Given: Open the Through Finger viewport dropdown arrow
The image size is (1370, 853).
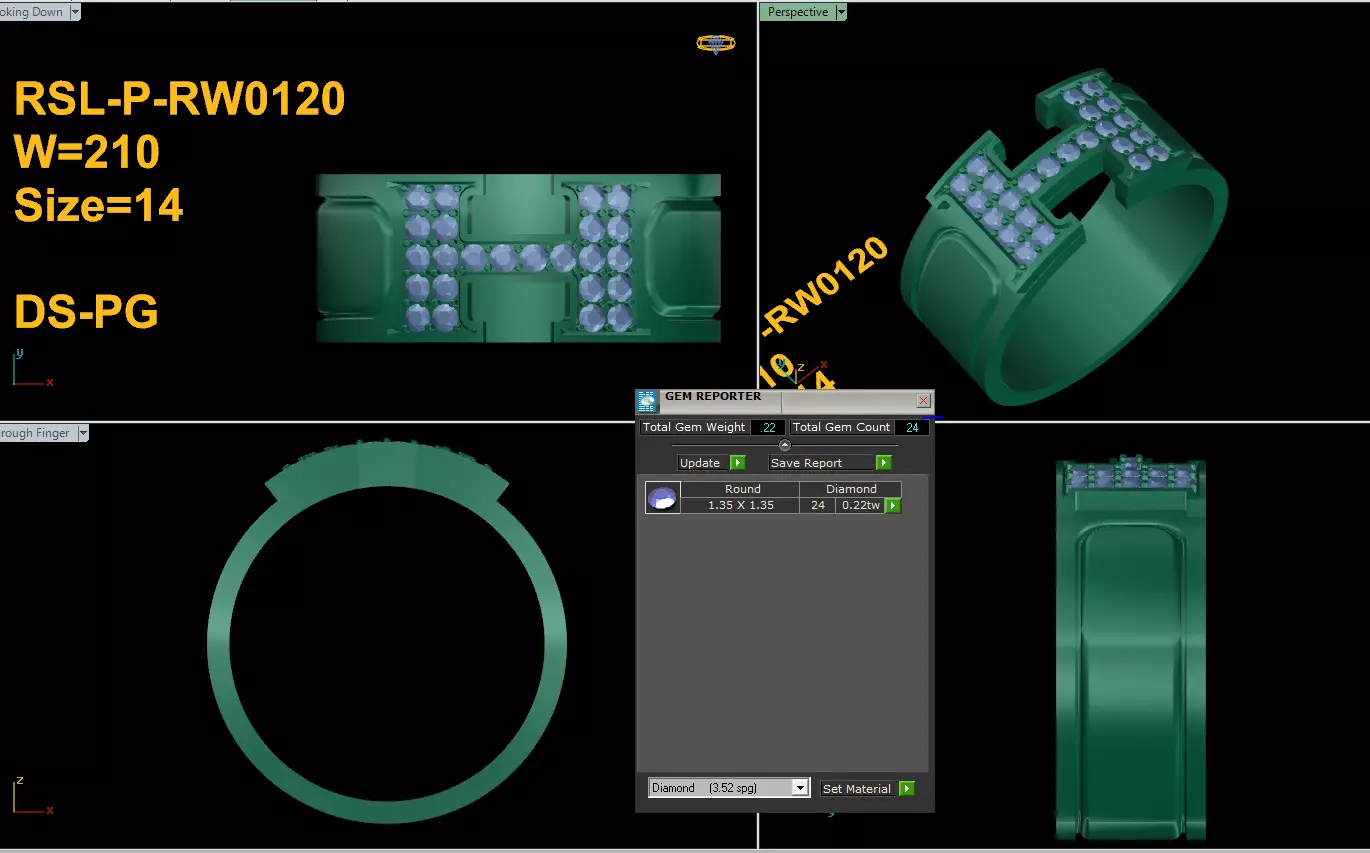Looking at the screenshot, I should point(83,433).
